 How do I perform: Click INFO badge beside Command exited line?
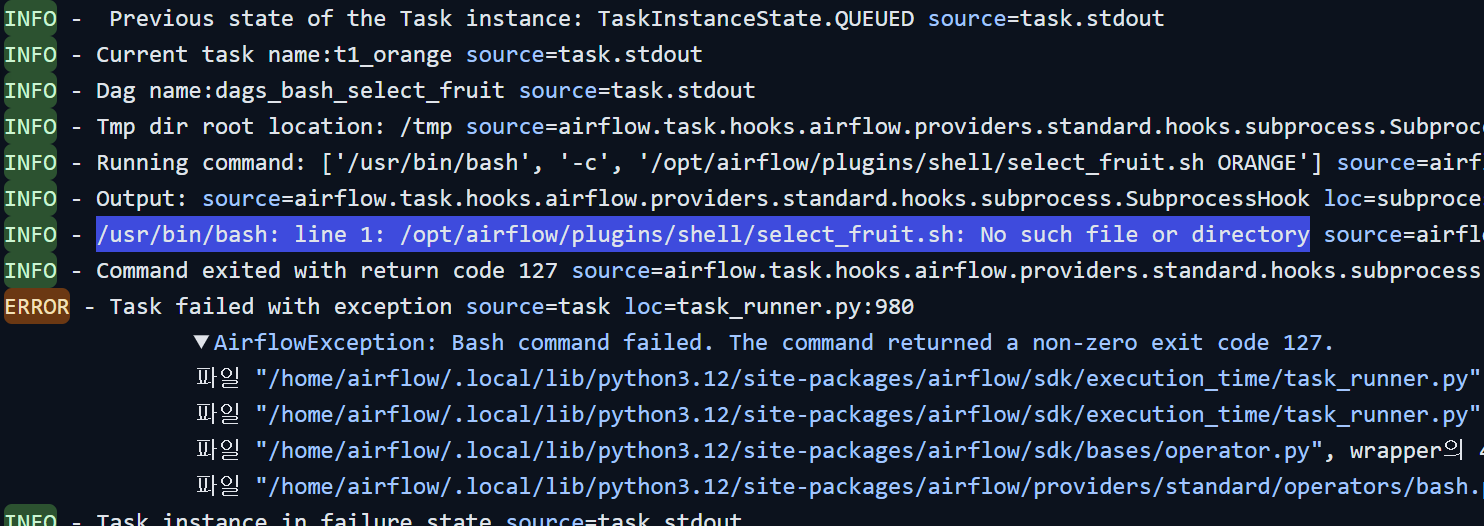pos(31,271)
